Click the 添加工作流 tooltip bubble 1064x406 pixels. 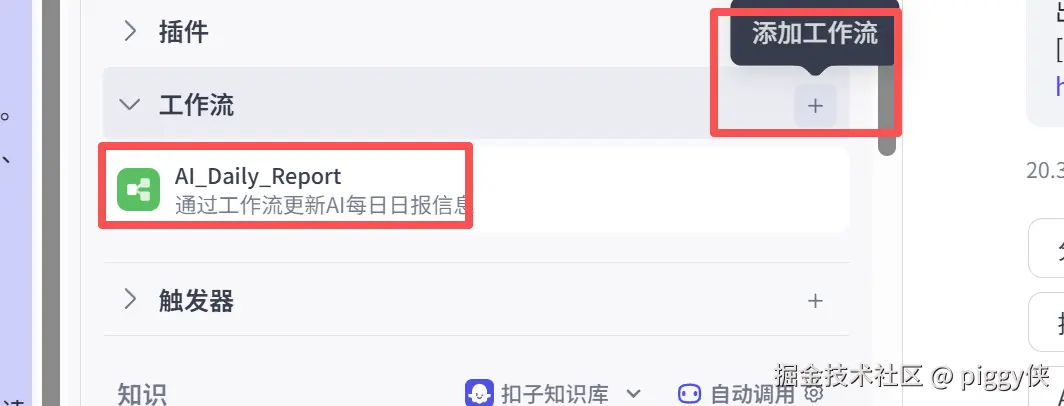click(x=814, y=34)
